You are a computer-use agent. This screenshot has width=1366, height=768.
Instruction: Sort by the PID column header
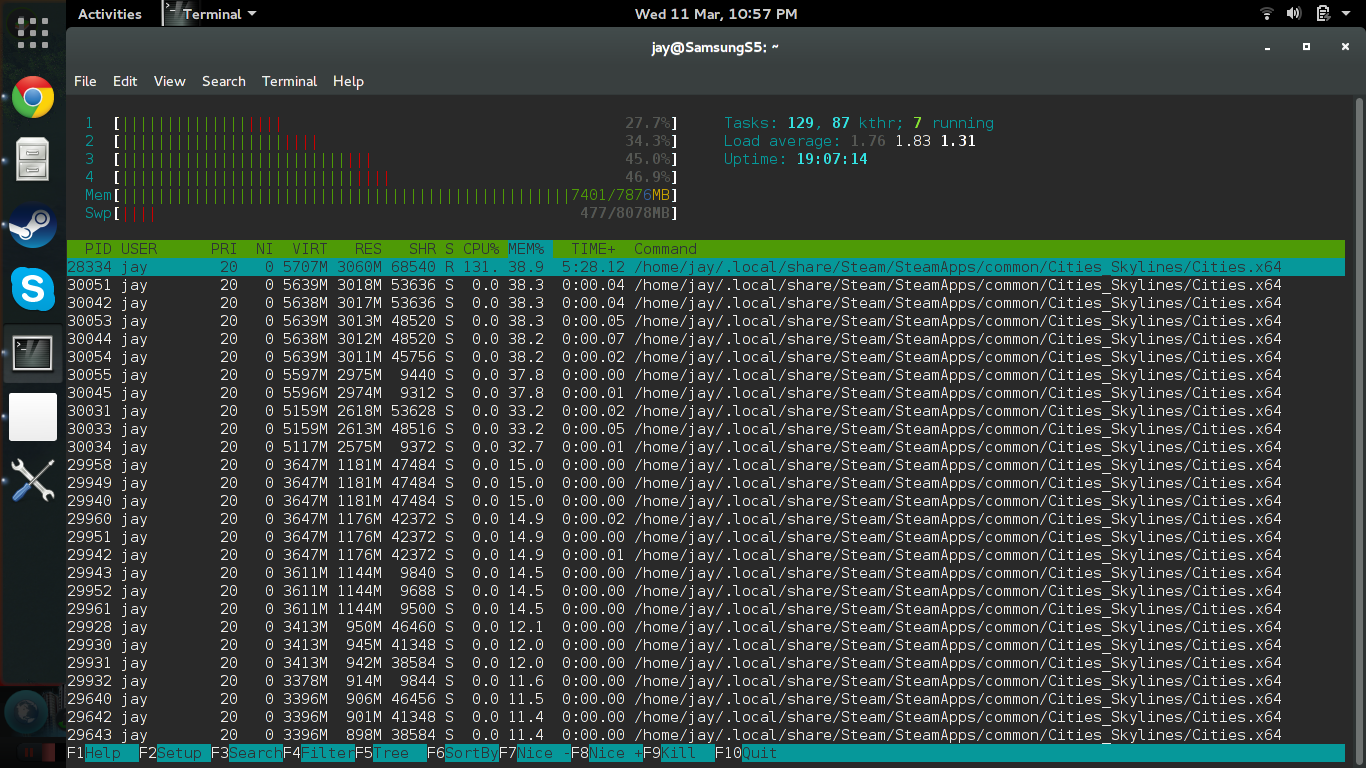tap(98, 249)
